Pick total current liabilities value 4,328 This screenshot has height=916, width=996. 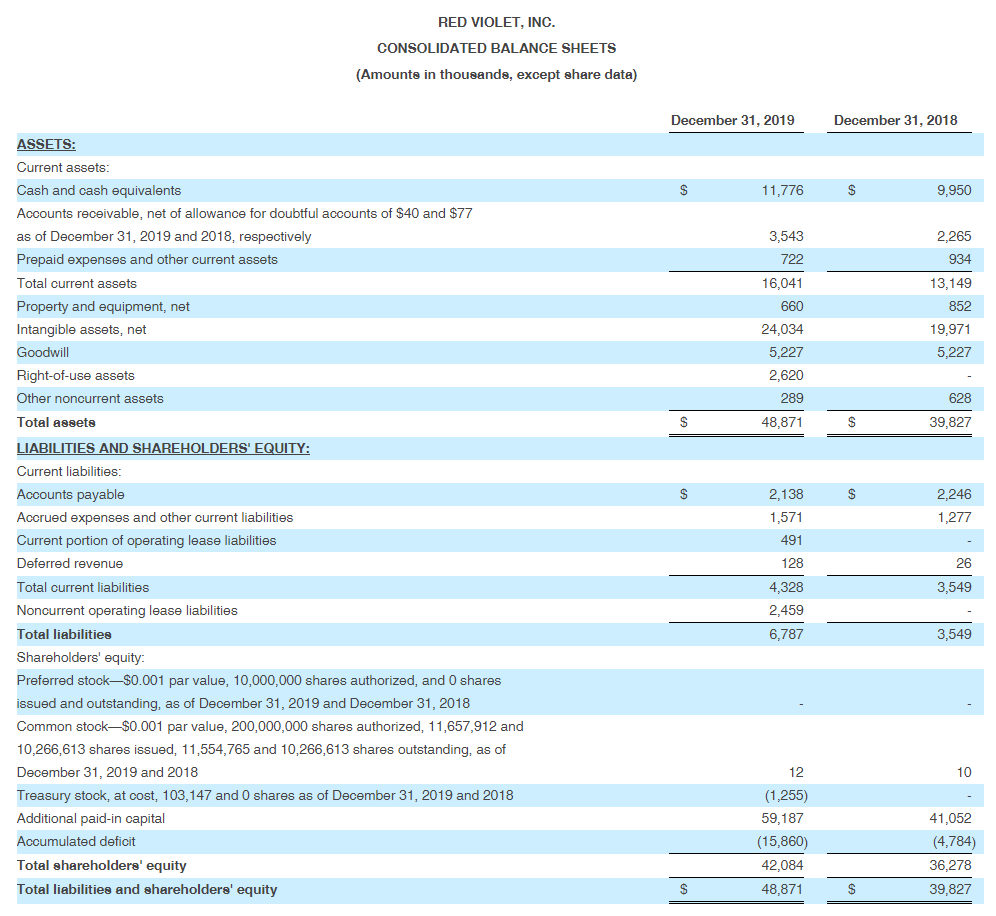[786, 587]
